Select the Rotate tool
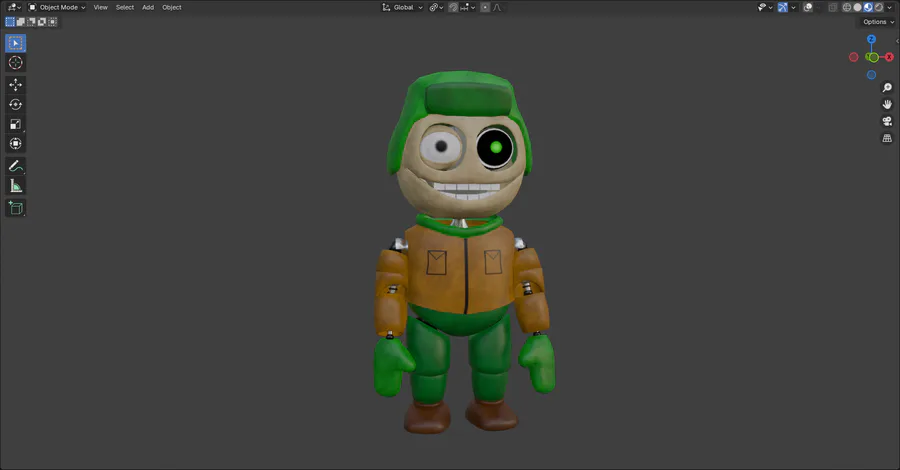This screenshot has height=470, width=900. pyautogui.click(x=15, y=104)
